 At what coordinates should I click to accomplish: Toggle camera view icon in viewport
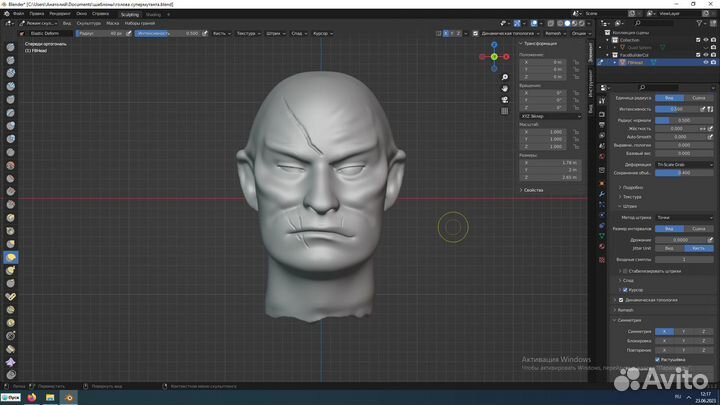click(506, 99)
